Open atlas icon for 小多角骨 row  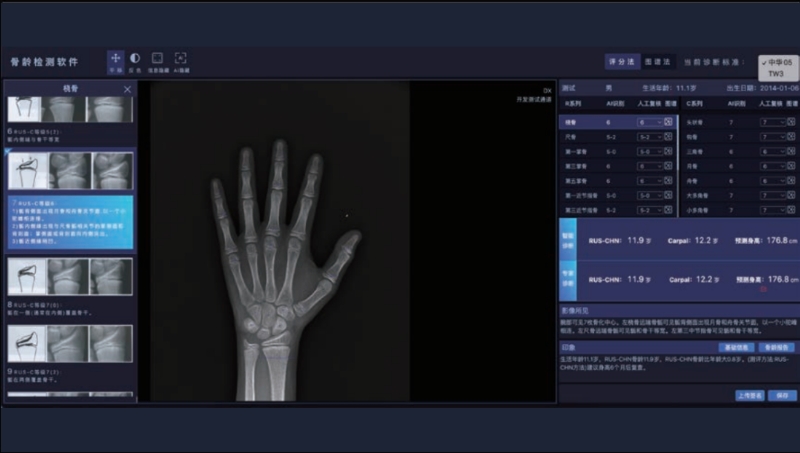[791, 210]
